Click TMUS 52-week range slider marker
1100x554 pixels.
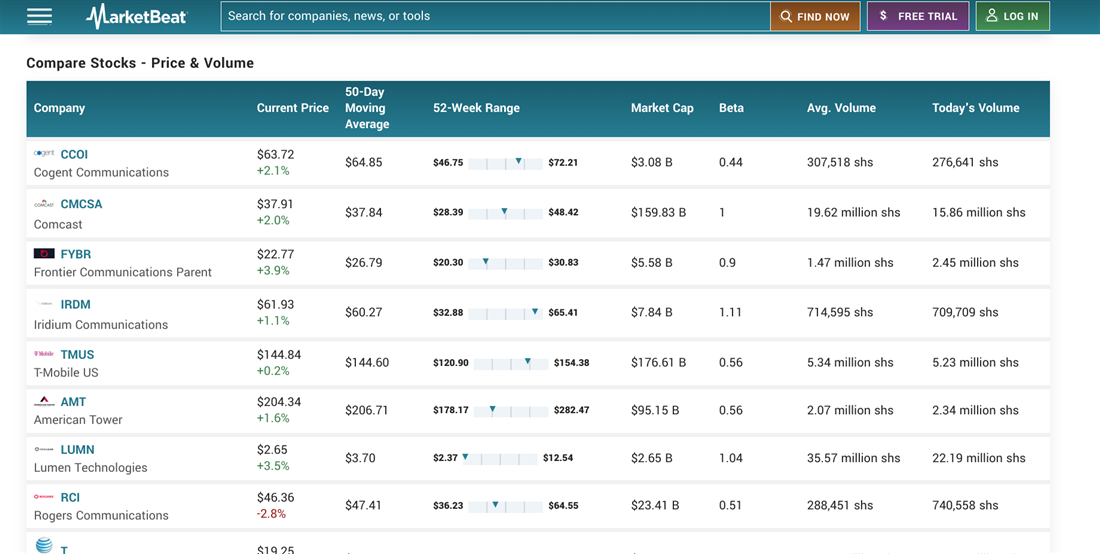tap(528, 362)
